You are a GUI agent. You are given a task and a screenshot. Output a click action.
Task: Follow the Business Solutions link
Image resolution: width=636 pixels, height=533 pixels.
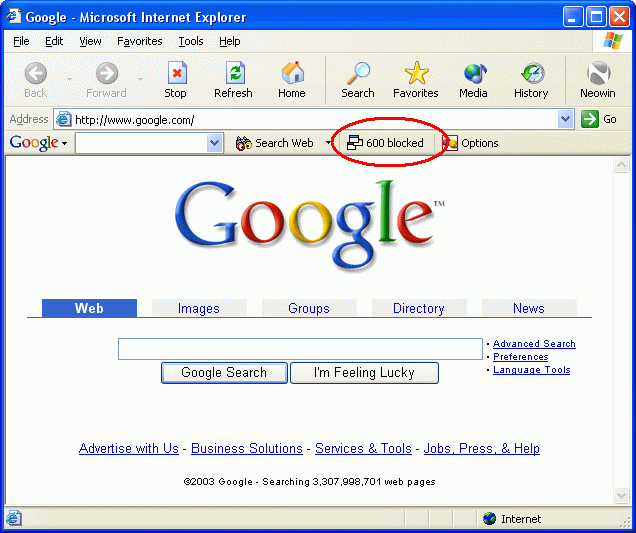click(247, 448)
